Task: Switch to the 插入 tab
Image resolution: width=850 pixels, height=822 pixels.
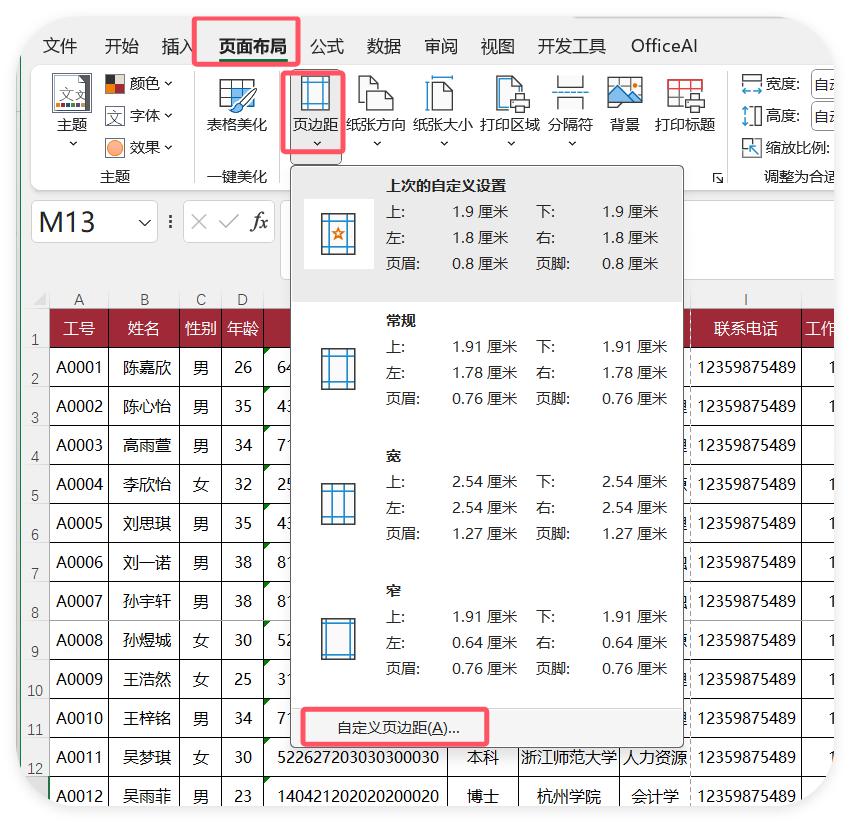Action: (177, 46)
